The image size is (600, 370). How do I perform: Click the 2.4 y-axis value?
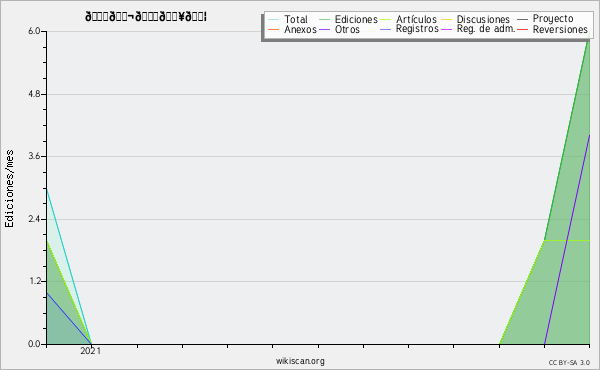[x=34, y=219]
